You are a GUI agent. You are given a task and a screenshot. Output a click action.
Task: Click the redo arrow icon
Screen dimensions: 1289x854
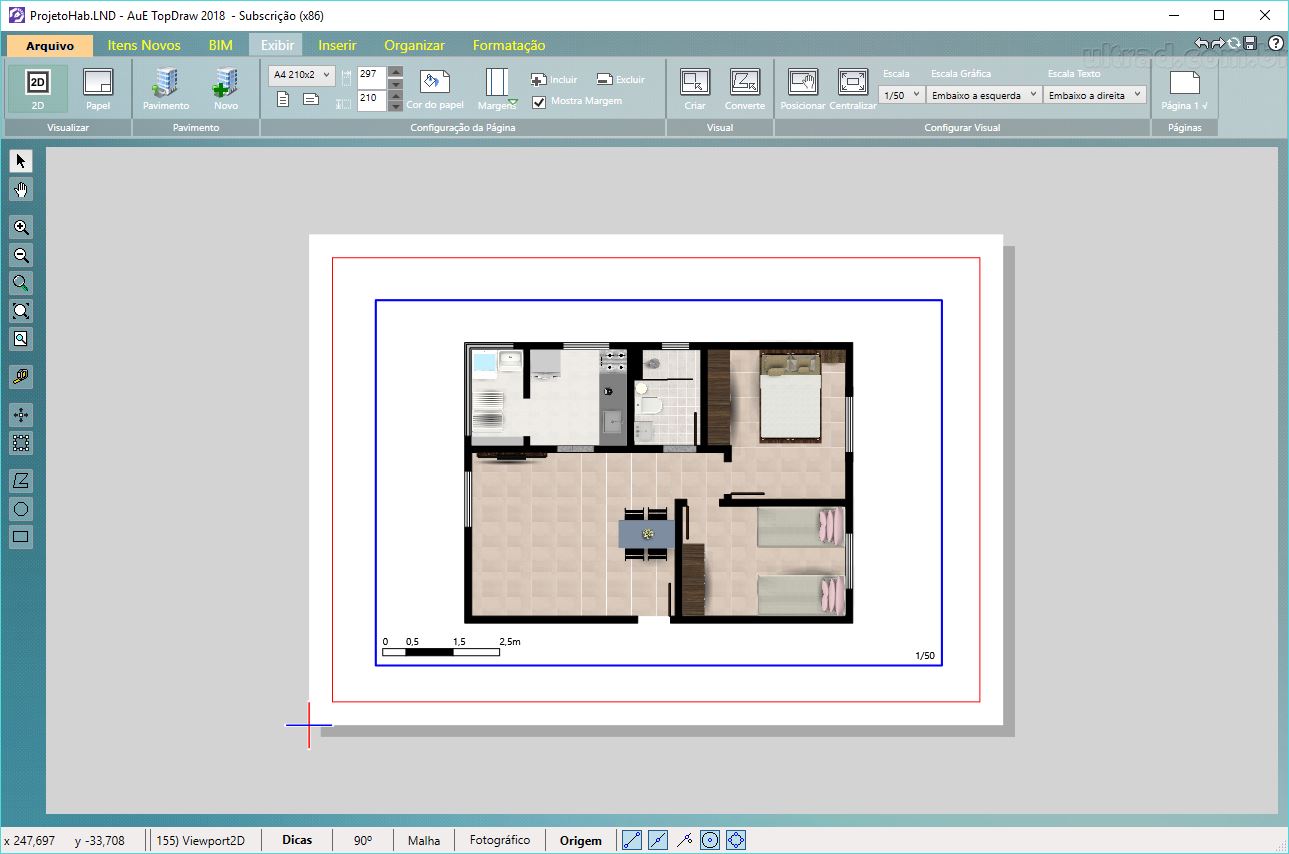(x=1218, y=44)
